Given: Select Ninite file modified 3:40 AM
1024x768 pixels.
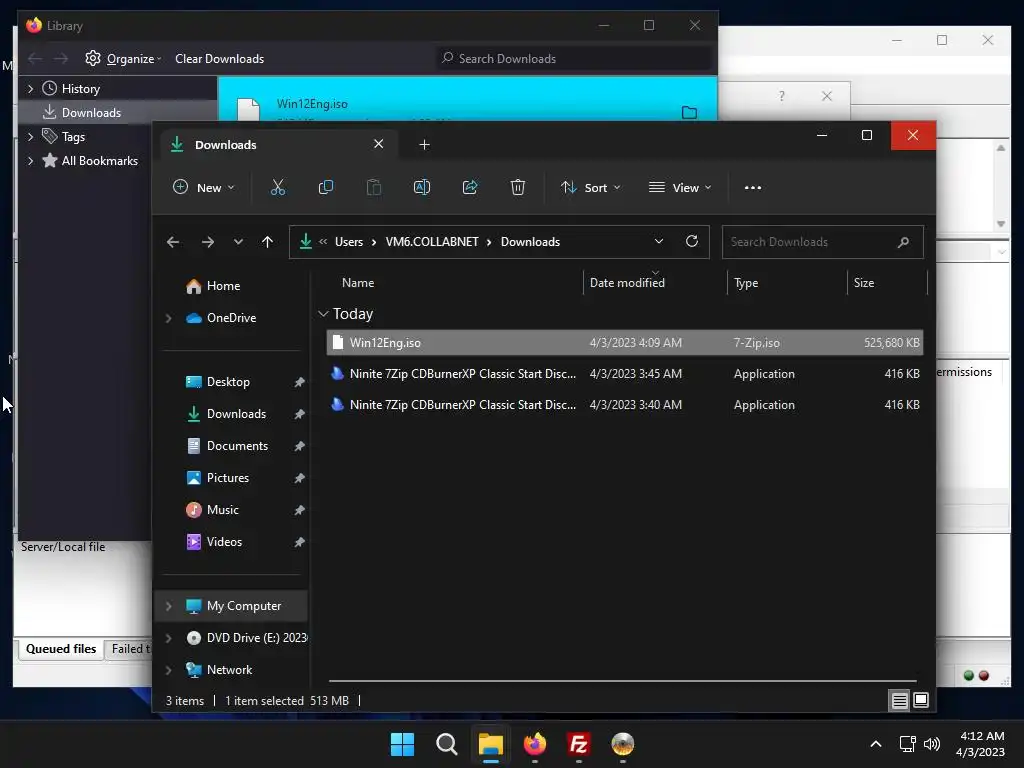Looking at the screenshot, I should (625, 405).
